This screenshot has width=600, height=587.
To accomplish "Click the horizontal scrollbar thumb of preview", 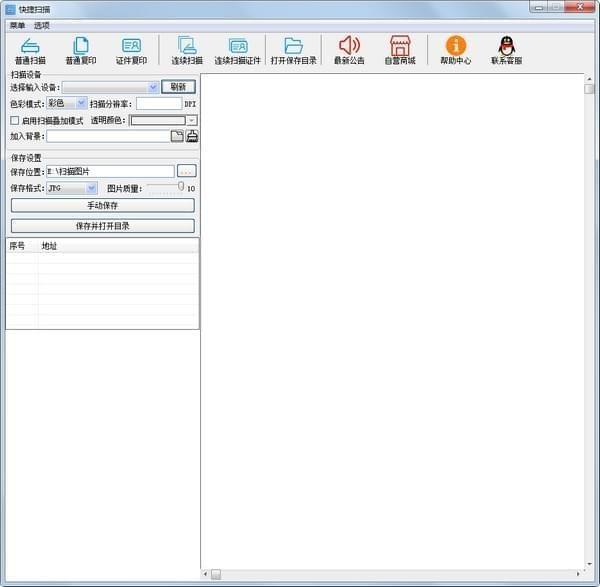I will click(216, 574).
